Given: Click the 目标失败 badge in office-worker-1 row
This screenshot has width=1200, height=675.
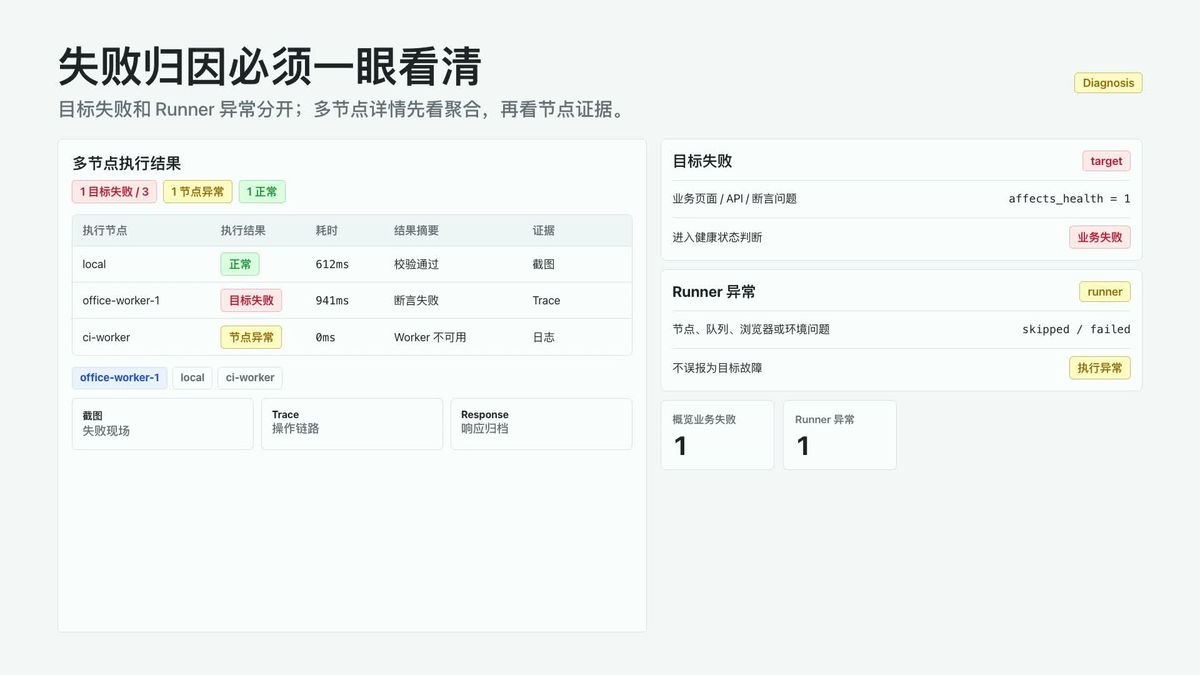Looking at the screenshot, I should click(x=251, y=300).
